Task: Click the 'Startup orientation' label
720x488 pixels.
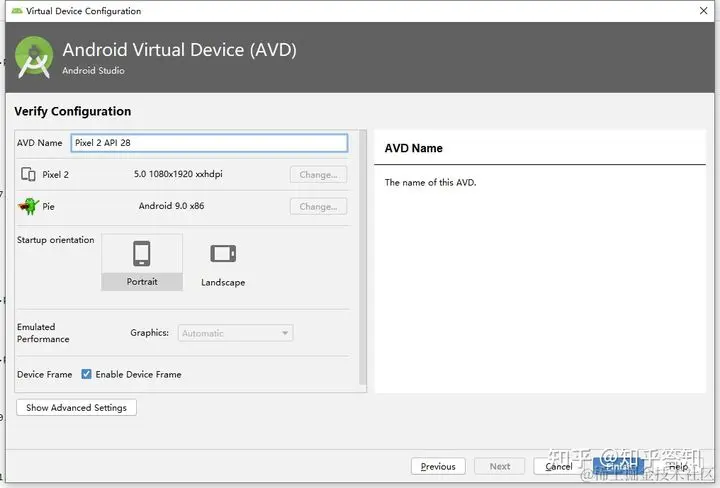Action: [56, 240]
